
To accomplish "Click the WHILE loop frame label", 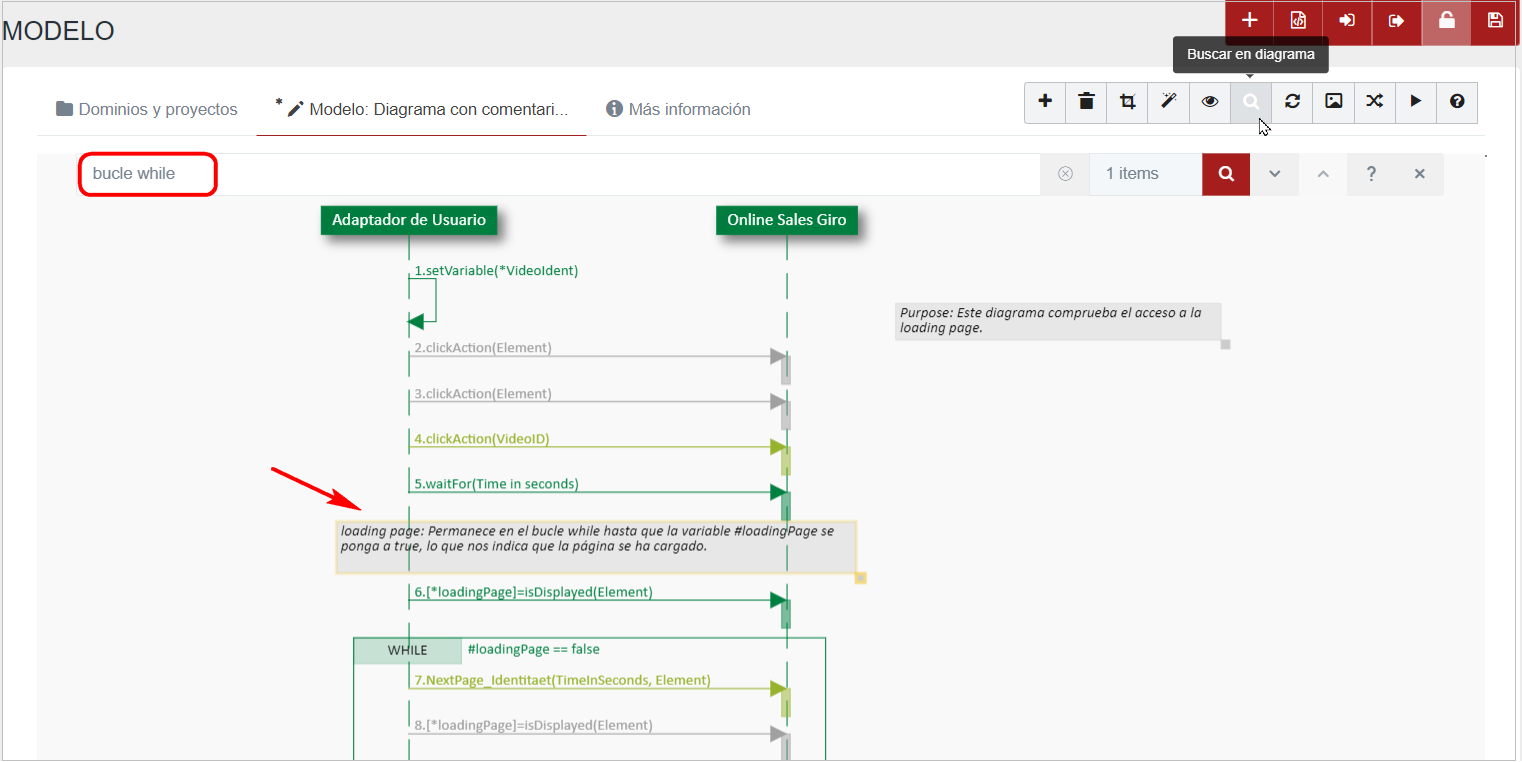I will coord(408,650).
